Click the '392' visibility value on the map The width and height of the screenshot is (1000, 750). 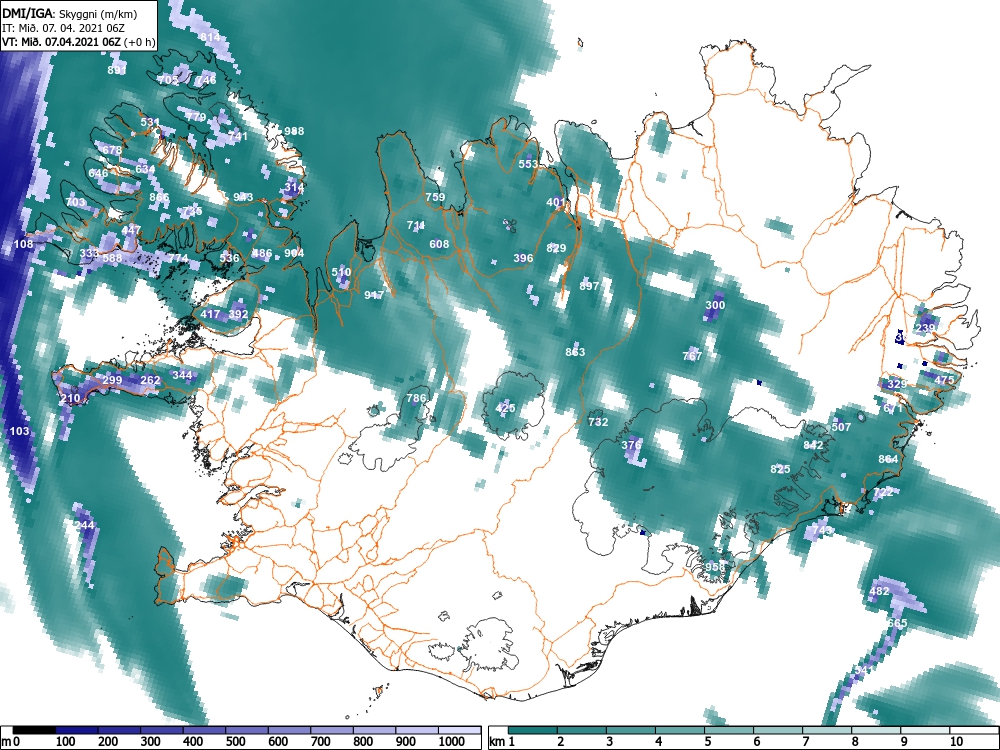pos(238,314)
